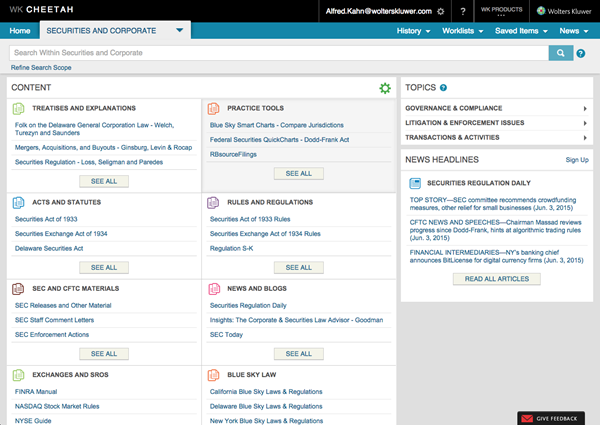The height and width of the screenshot is (425, 600).
Task: Click the Securities Regulation Daily news icon
Action: click(x=414, y=183)
